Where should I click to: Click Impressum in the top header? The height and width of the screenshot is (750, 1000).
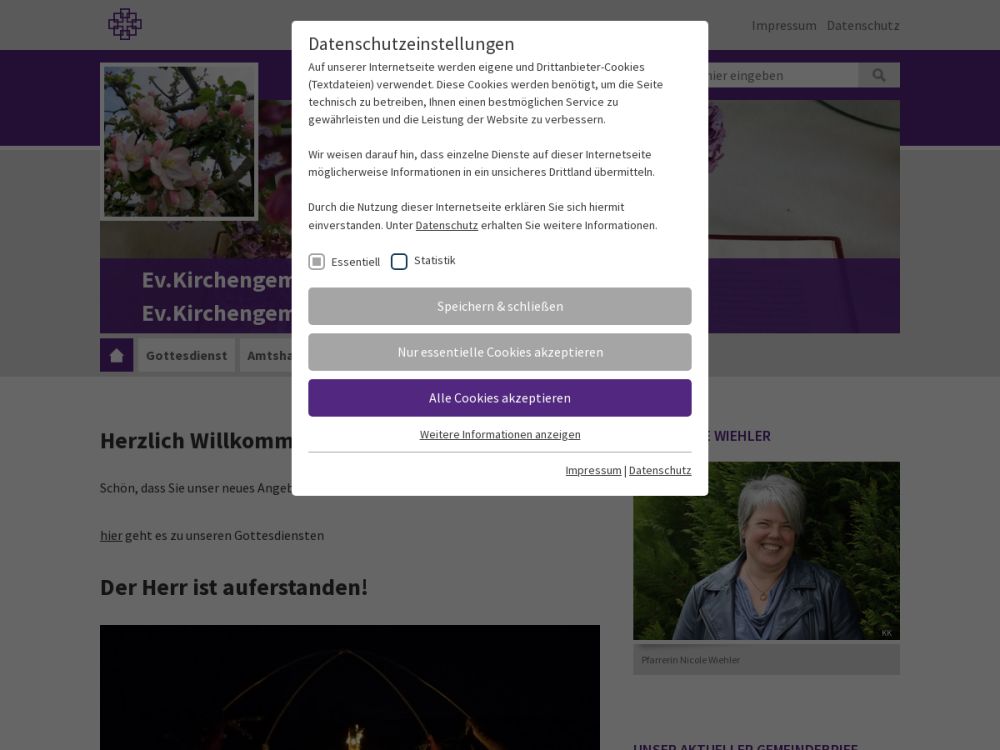[x=784, y=25]
